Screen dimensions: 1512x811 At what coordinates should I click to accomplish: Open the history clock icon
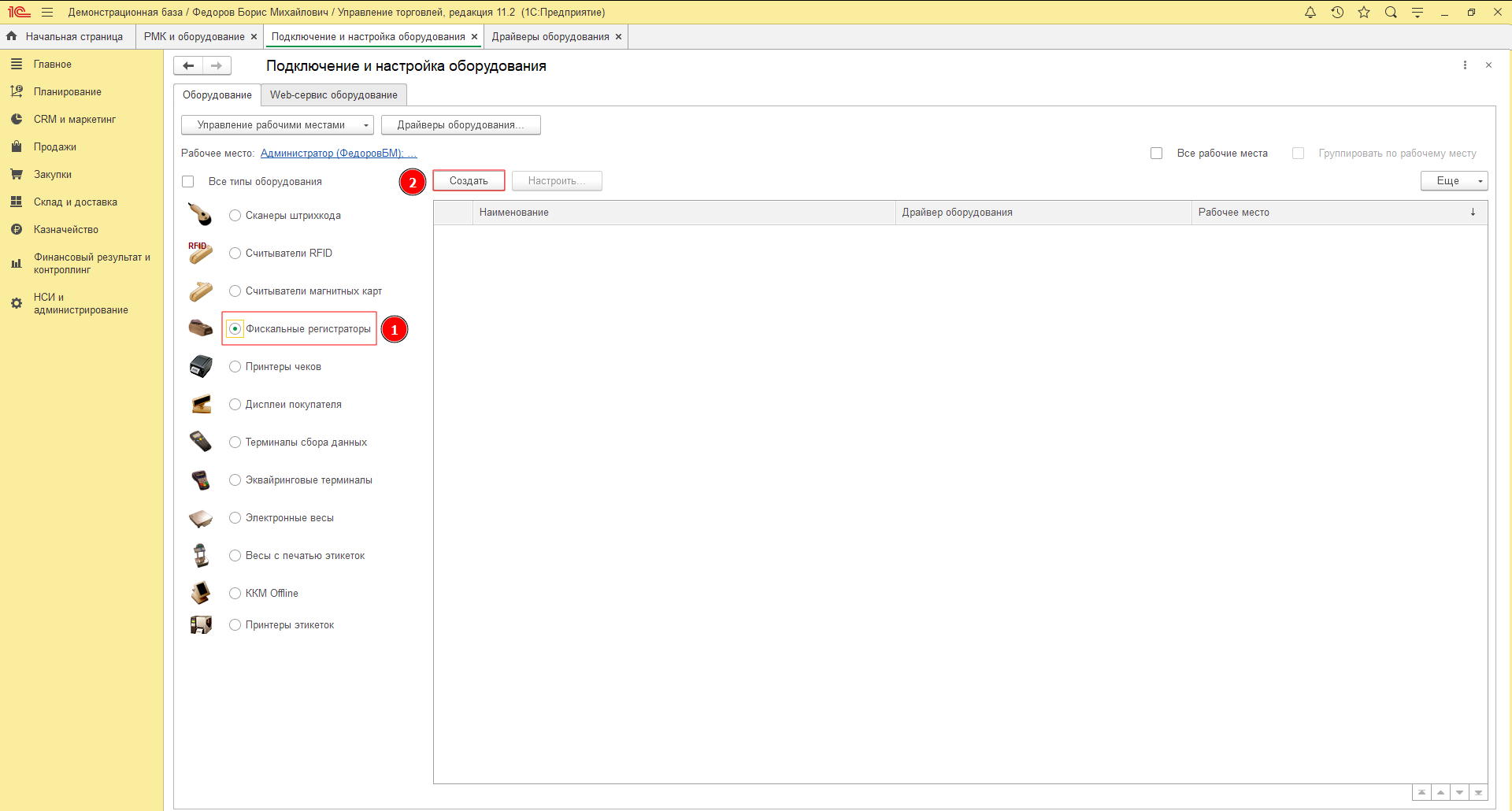click(1337, 13)
